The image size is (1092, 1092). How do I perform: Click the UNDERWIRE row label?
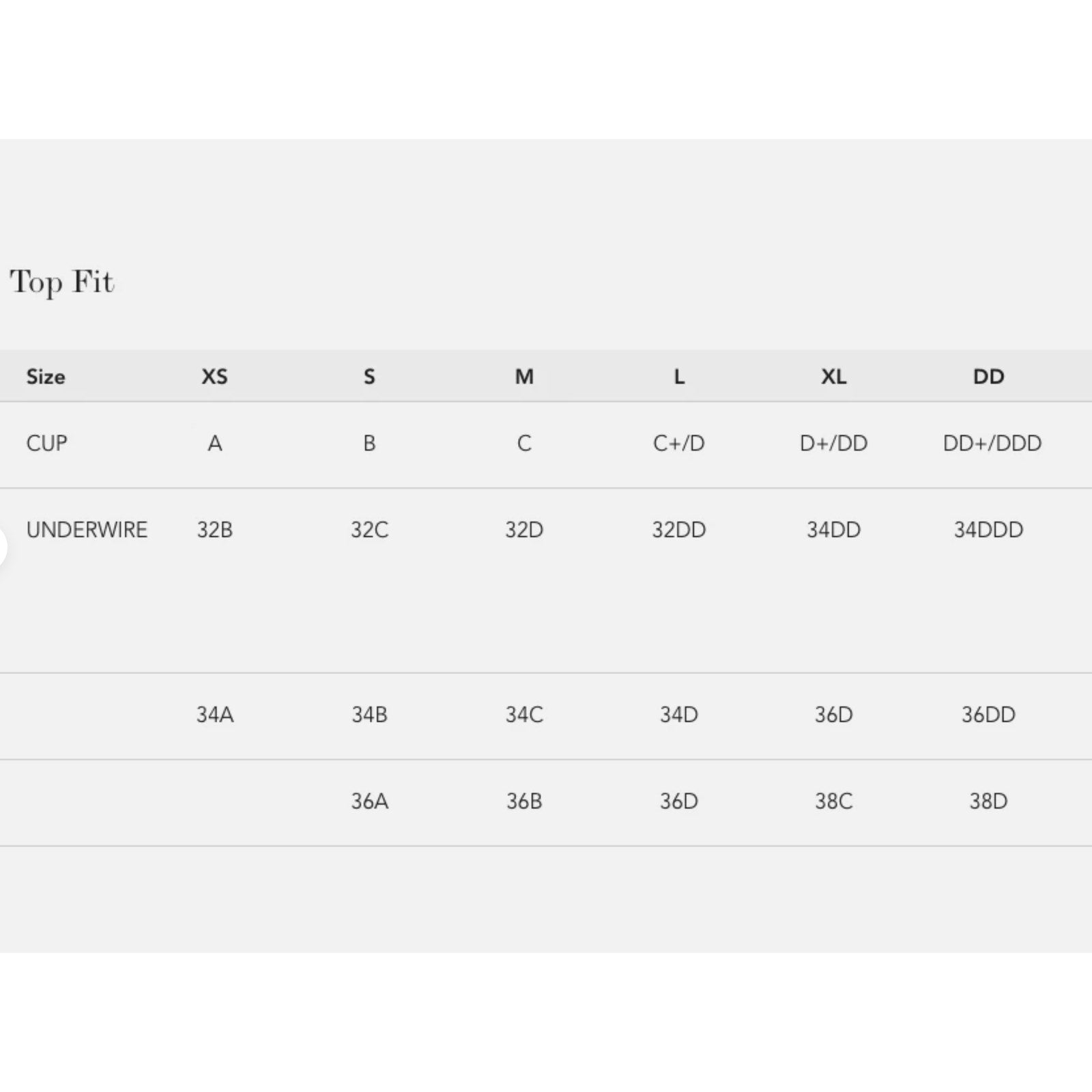point(87,530)
